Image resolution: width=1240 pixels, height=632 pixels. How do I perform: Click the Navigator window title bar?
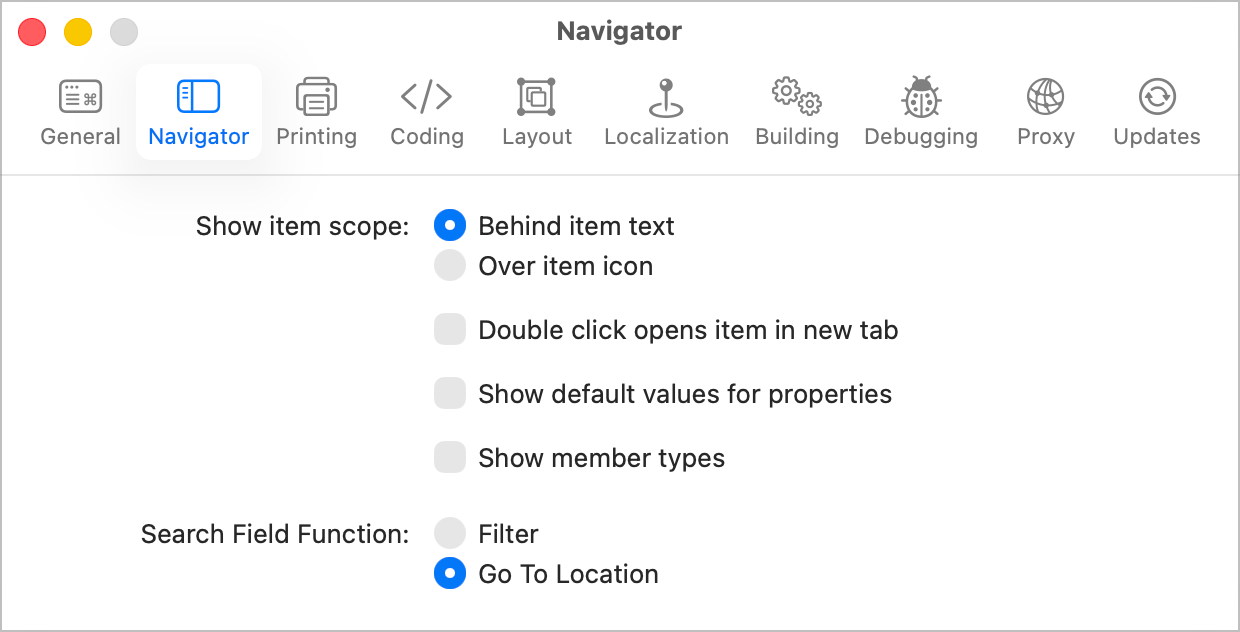pyautogui.click(x=618, y=31)
